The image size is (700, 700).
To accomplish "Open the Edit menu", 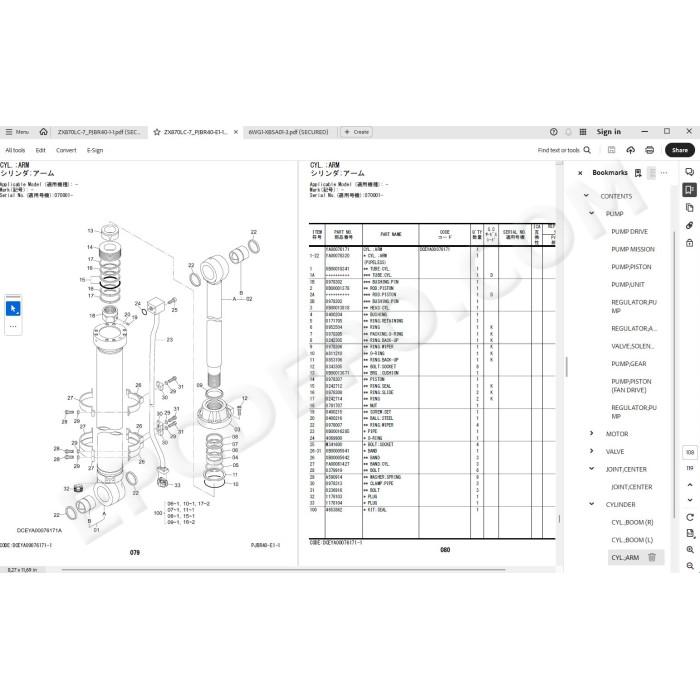I will point(41,150).
